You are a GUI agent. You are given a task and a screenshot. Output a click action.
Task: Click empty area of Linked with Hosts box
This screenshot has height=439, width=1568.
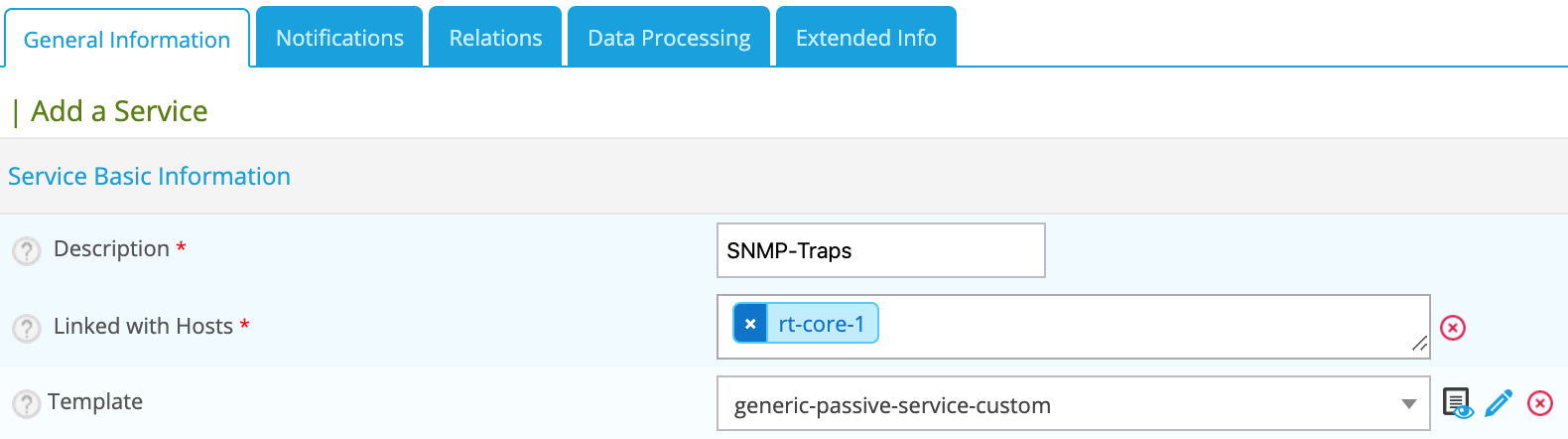click(x=1141, y=326)
